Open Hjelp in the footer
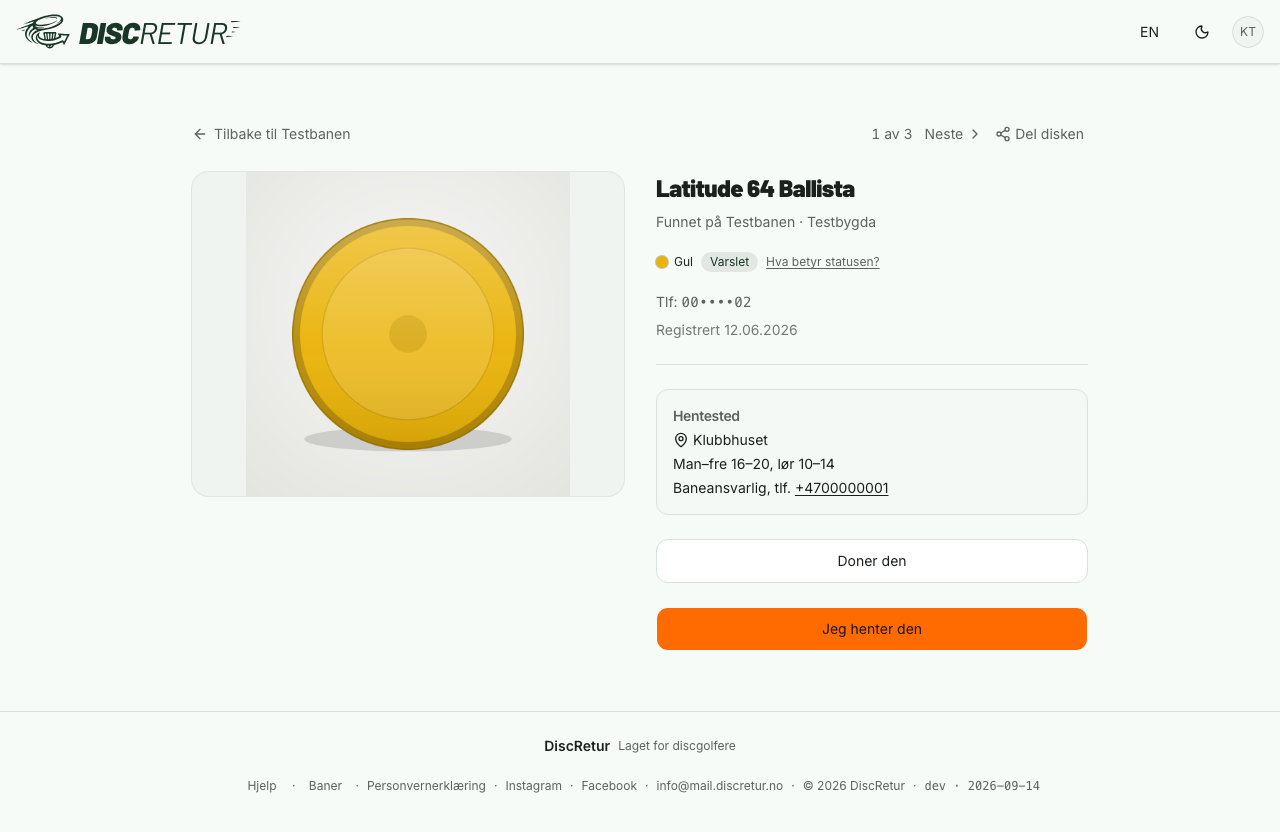This screenshot has height=832, width=1280. point(262,786)
